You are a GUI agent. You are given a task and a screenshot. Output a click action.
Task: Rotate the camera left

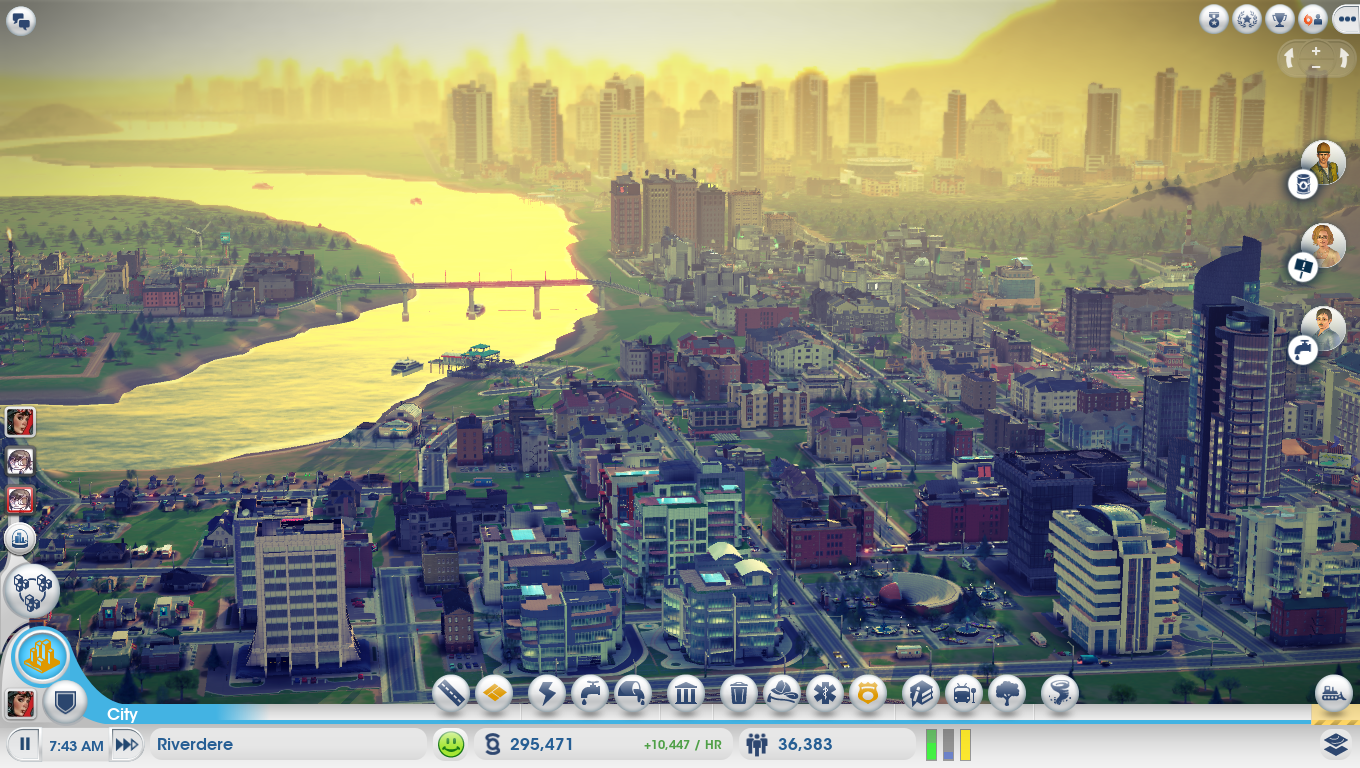[1289, 59]
